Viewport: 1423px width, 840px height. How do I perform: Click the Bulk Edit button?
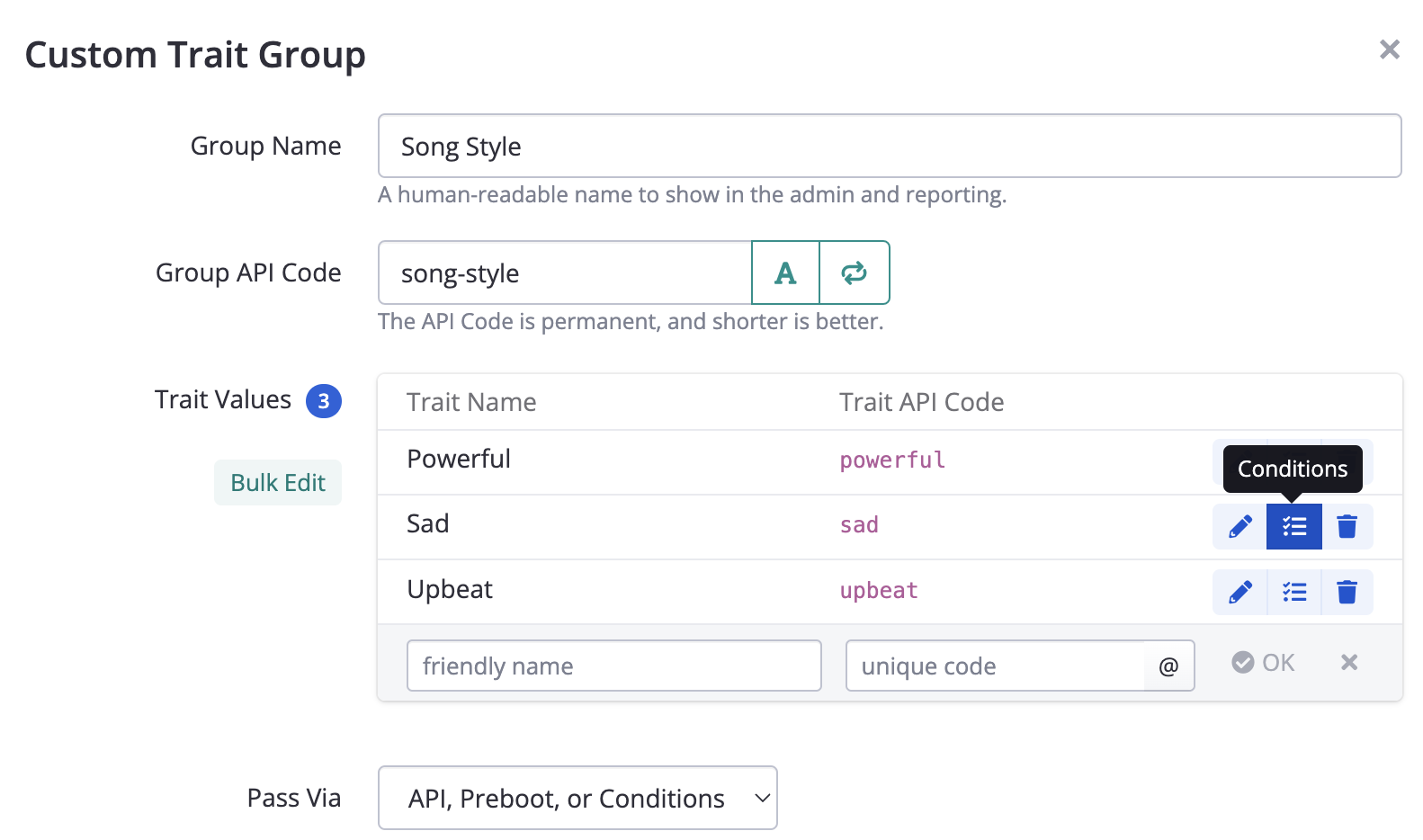coord(278,483)
